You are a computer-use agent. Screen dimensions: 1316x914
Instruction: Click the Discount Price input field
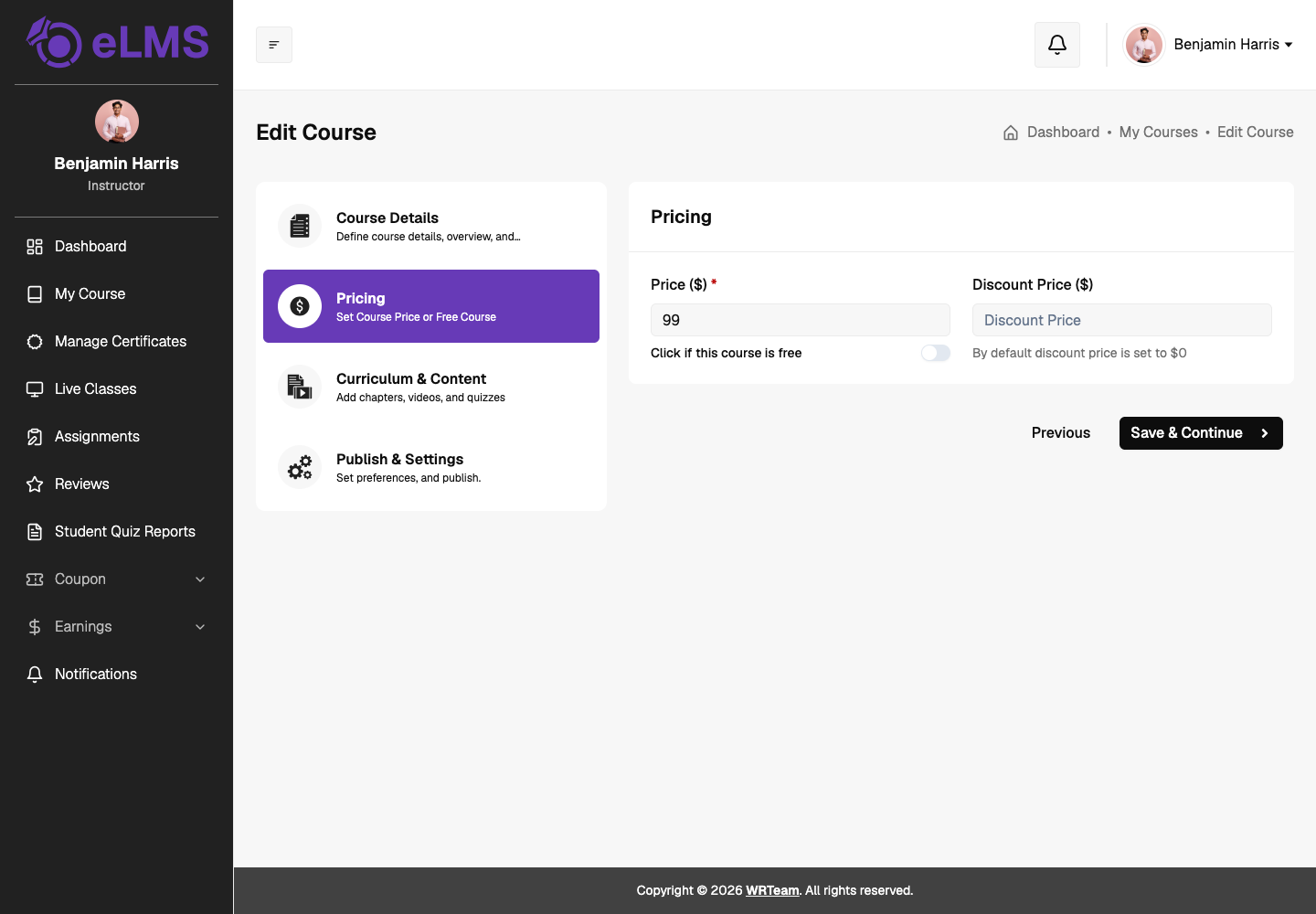(1122, 320)
